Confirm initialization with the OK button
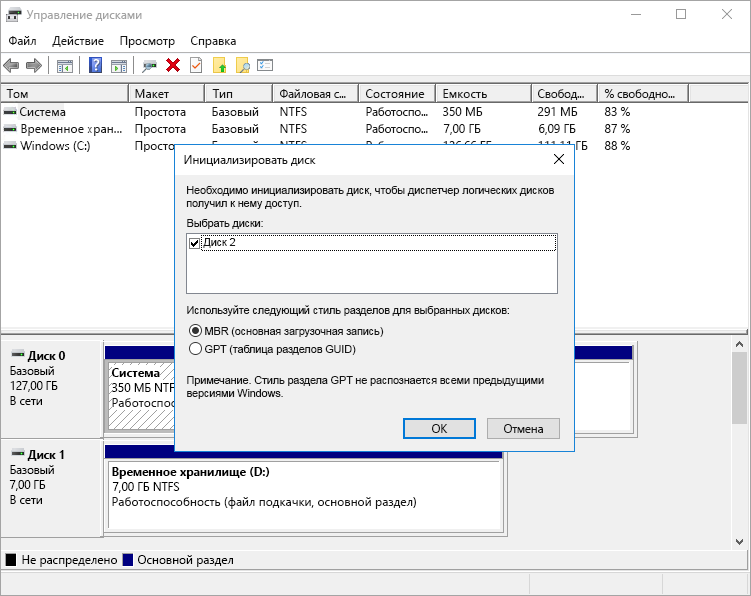751x596 pixels. [439, 428]
